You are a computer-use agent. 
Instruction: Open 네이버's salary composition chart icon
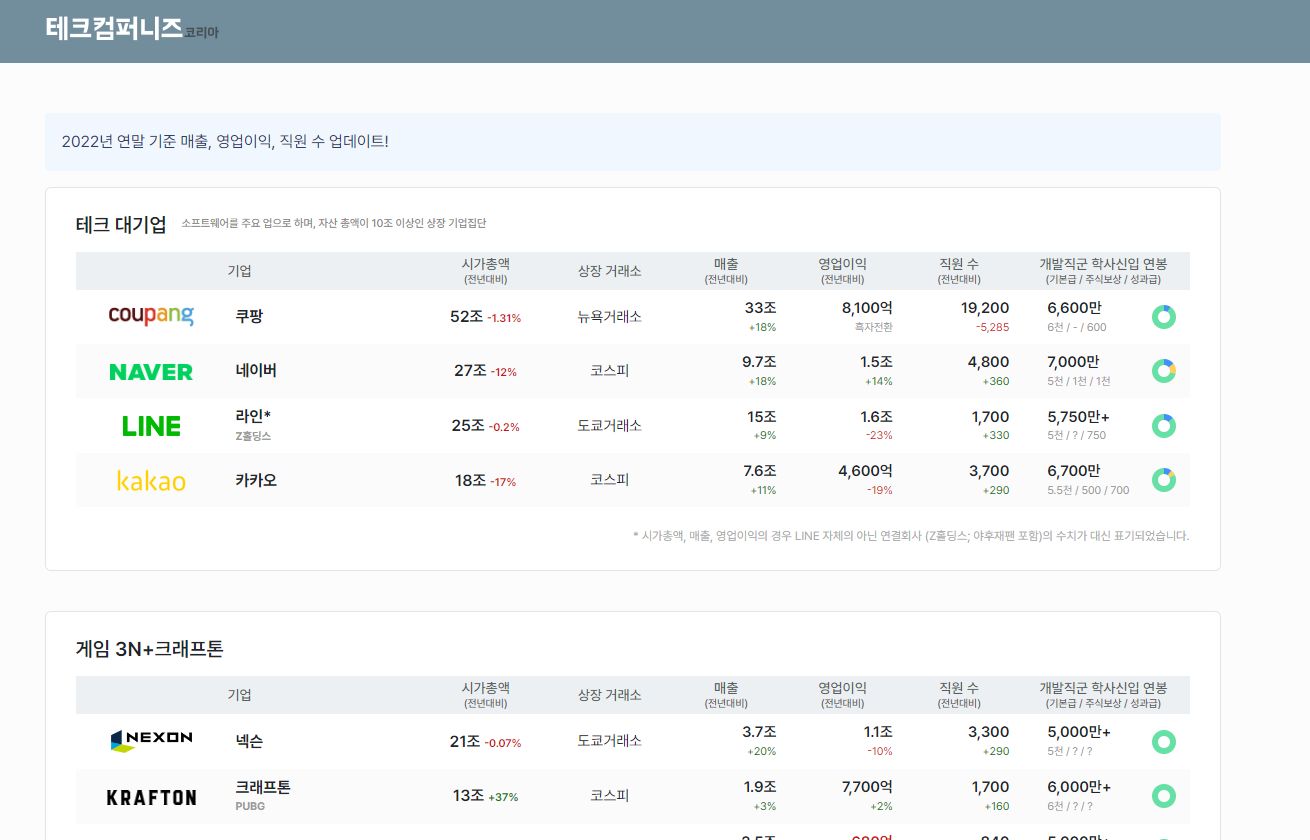tap(1163, 370)
